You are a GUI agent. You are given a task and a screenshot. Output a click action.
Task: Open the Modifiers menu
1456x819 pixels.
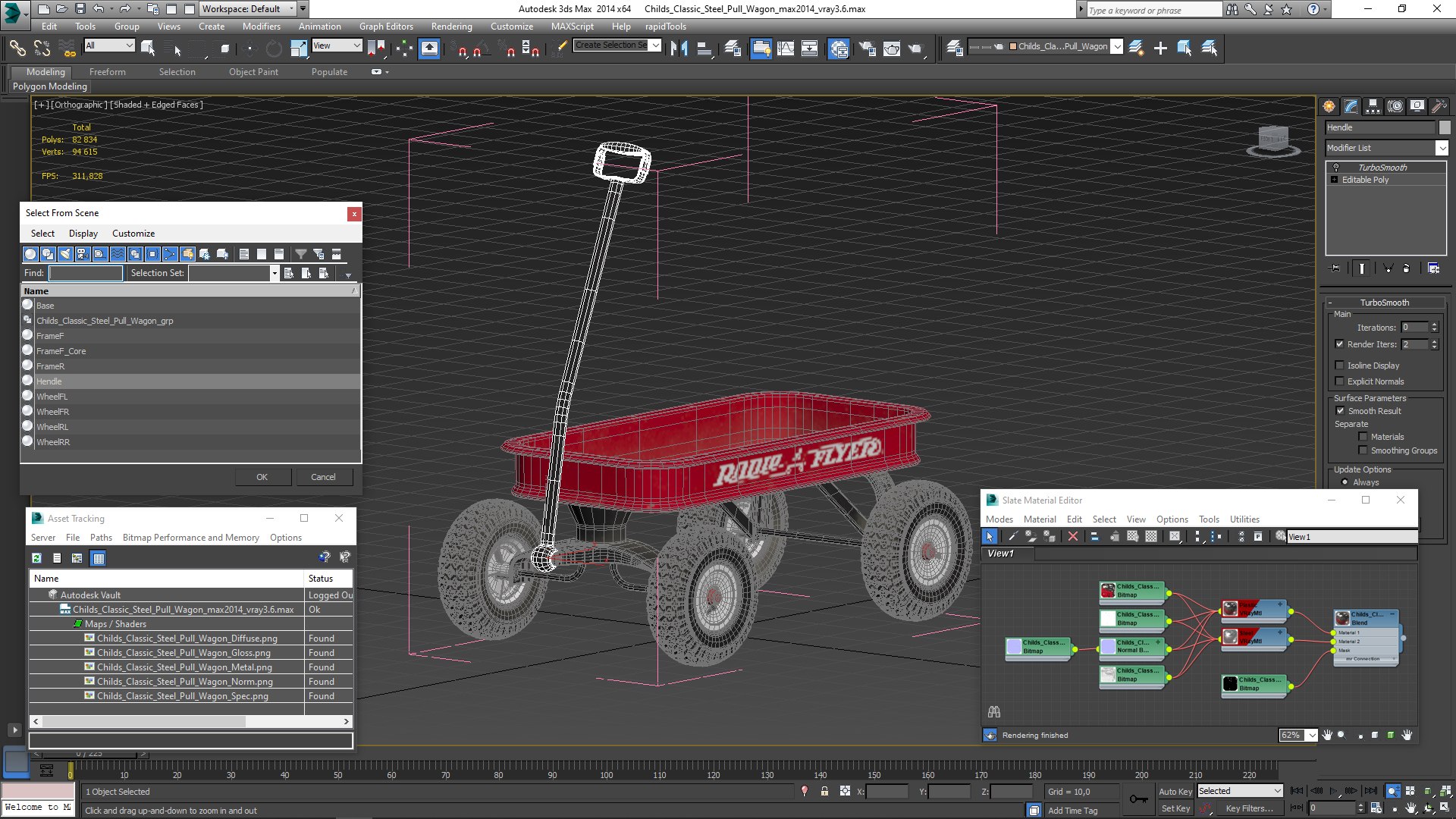coord(261,27)
